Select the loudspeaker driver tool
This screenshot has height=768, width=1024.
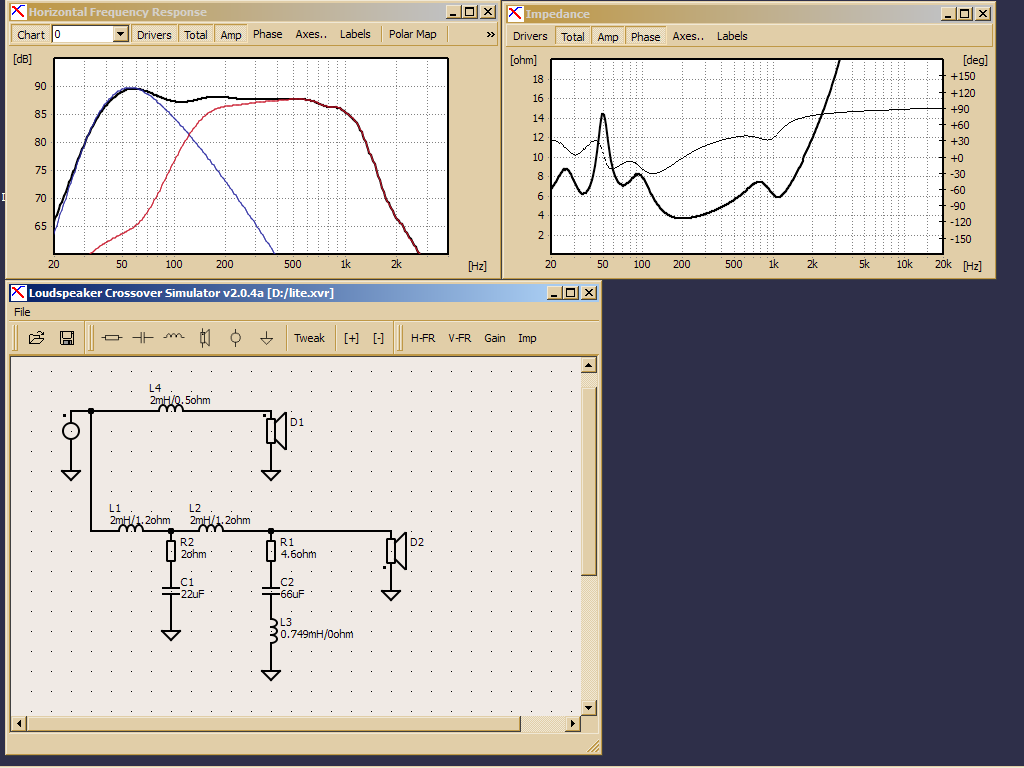pos(204,338)
